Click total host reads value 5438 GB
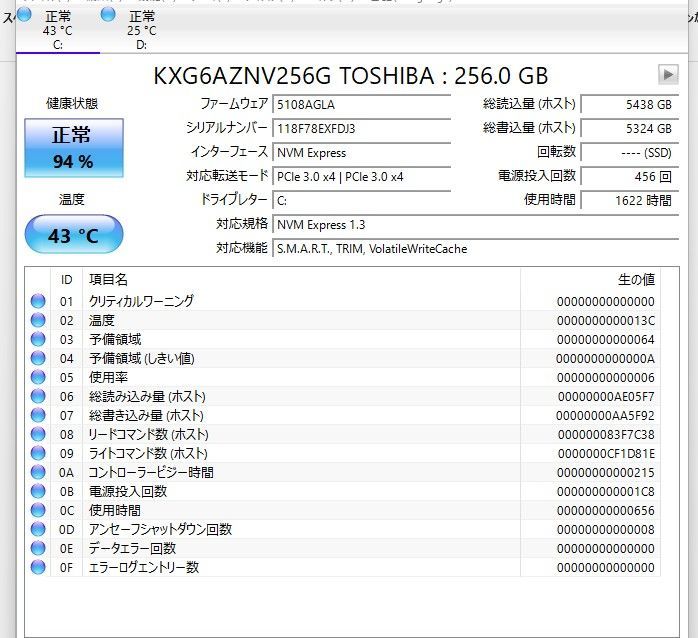The height and width of the screenshot is (638, 698). [x=630, y=105]
